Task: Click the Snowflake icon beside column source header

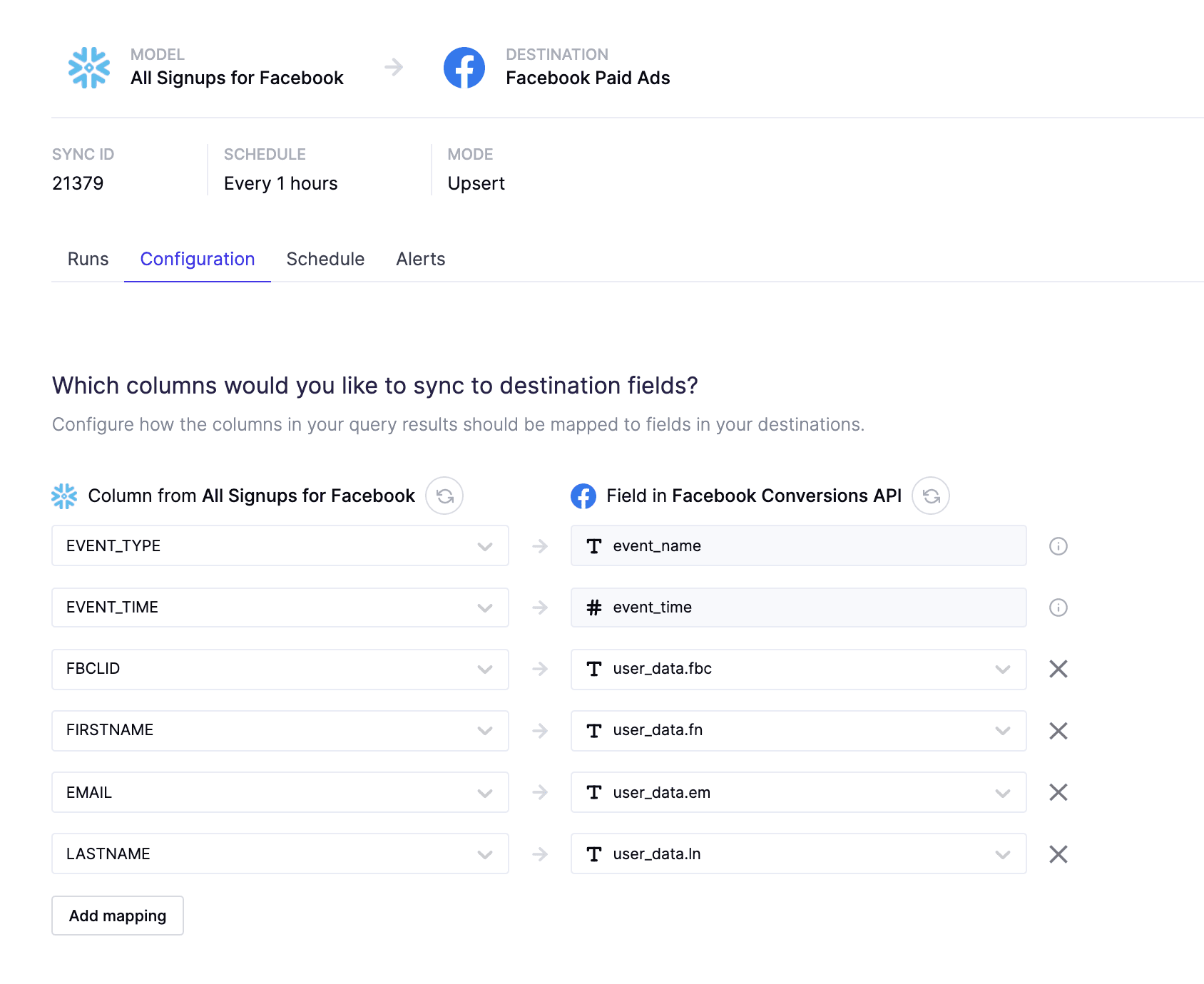Action: 64,496
